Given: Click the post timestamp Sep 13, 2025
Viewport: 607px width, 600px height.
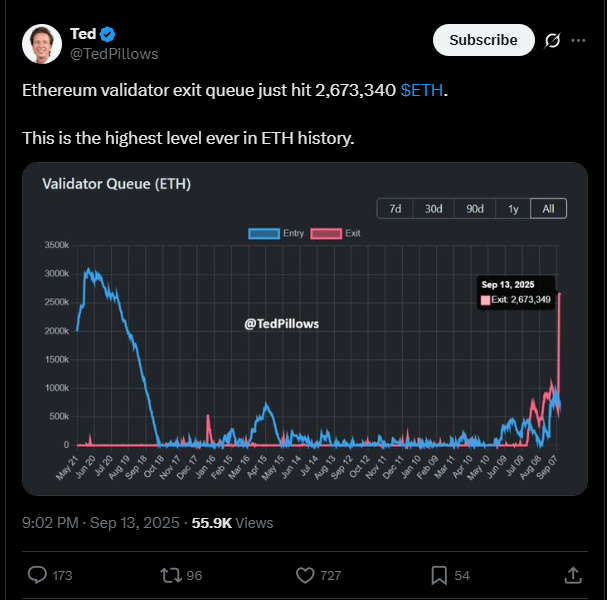Looking at the screenshot, I should pos(135,523).
